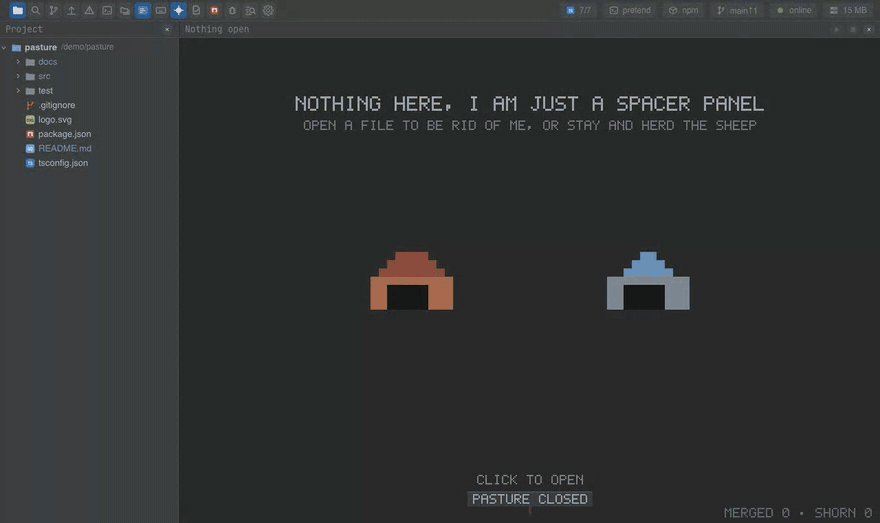Screen dimensions: 880x523
Task: Click the find-in-list toolbar icon
Action: (250, 10)
